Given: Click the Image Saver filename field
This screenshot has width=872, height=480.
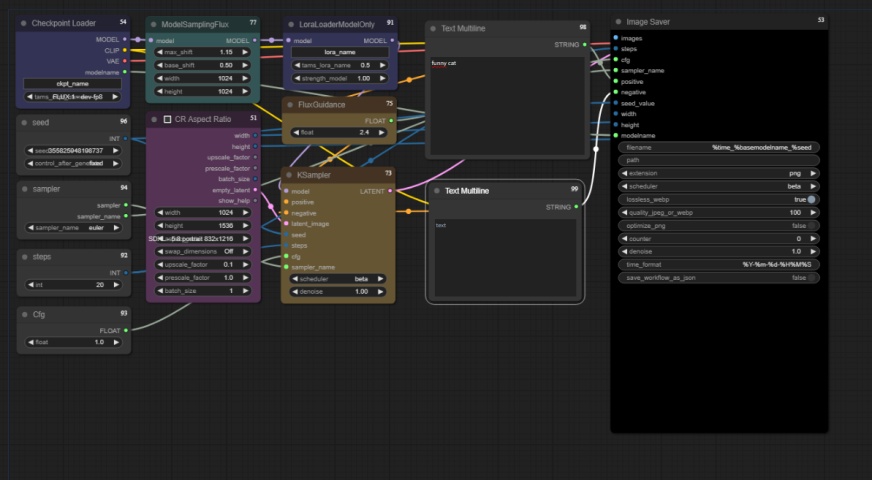Looking at the screenshot, I should click(719, 147).
